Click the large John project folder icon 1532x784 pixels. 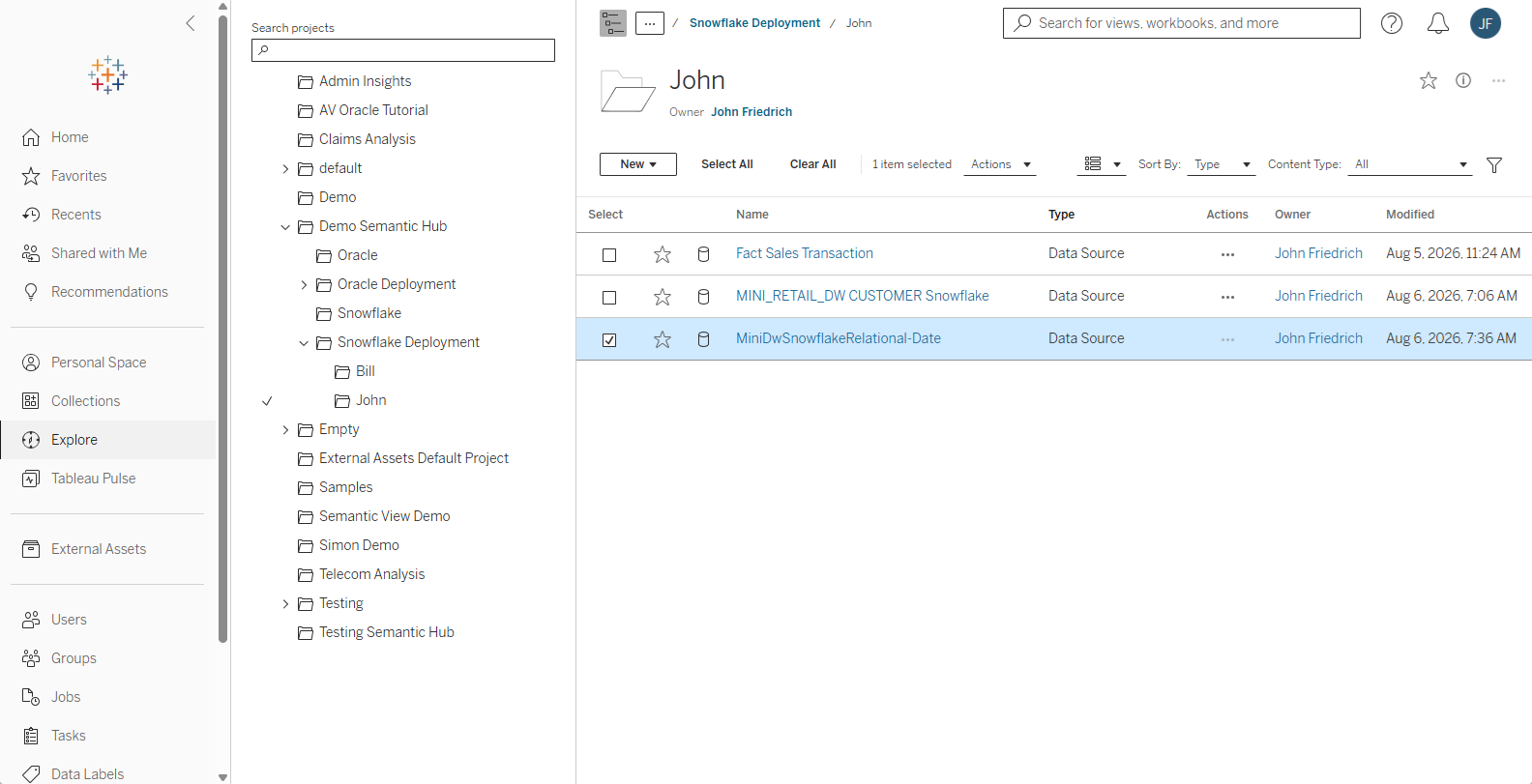click(x=628, y=92)
